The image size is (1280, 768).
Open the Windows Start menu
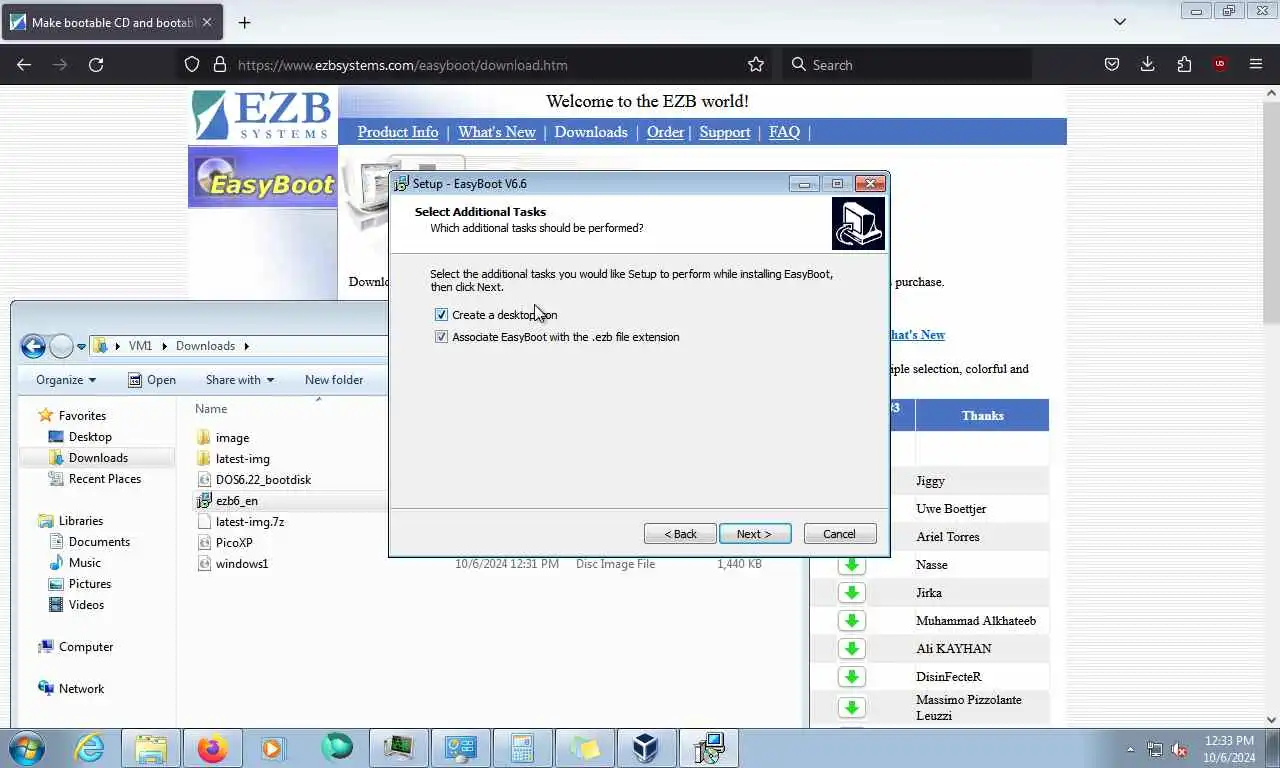pos(27,748)
